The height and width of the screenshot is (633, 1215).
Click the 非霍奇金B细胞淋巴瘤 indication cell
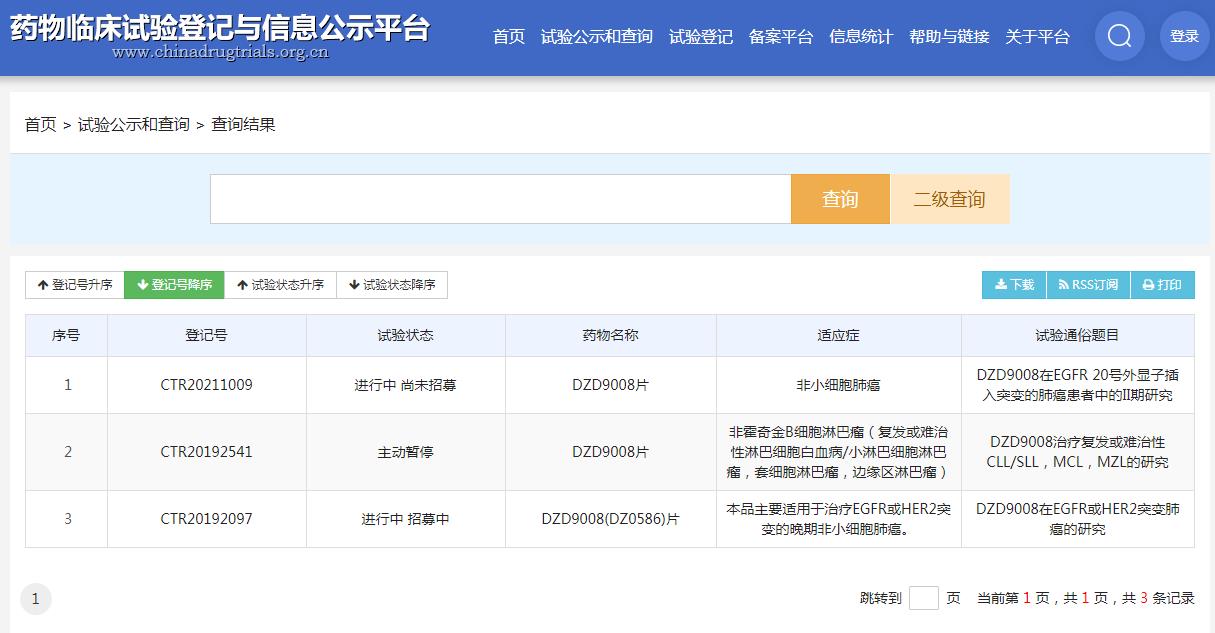(839, 452)
